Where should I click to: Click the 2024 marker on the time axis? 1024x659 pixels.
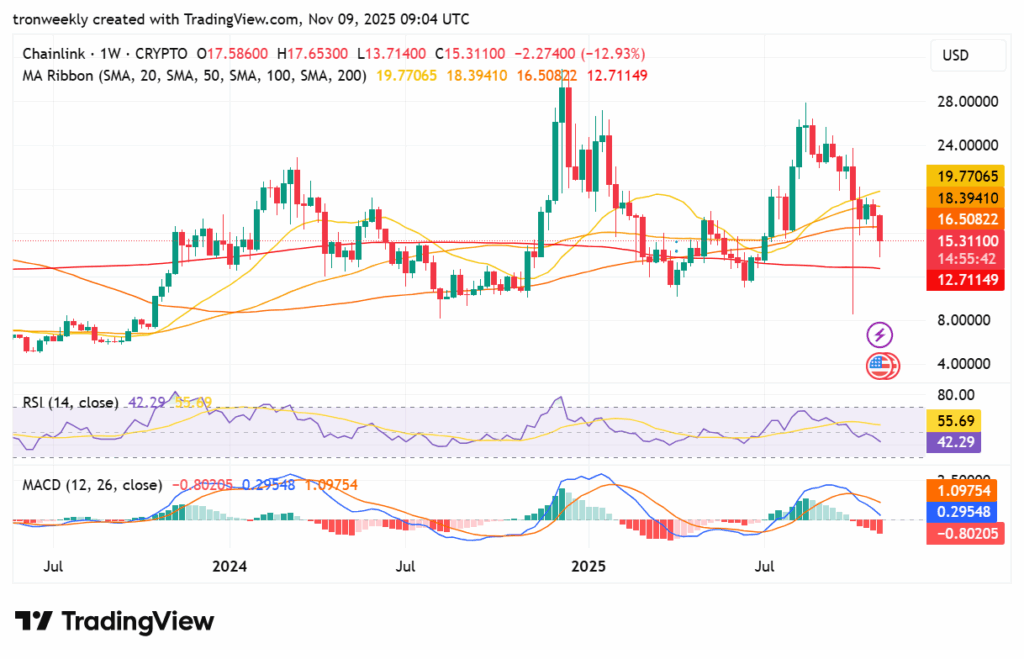[x=230, y=566]
